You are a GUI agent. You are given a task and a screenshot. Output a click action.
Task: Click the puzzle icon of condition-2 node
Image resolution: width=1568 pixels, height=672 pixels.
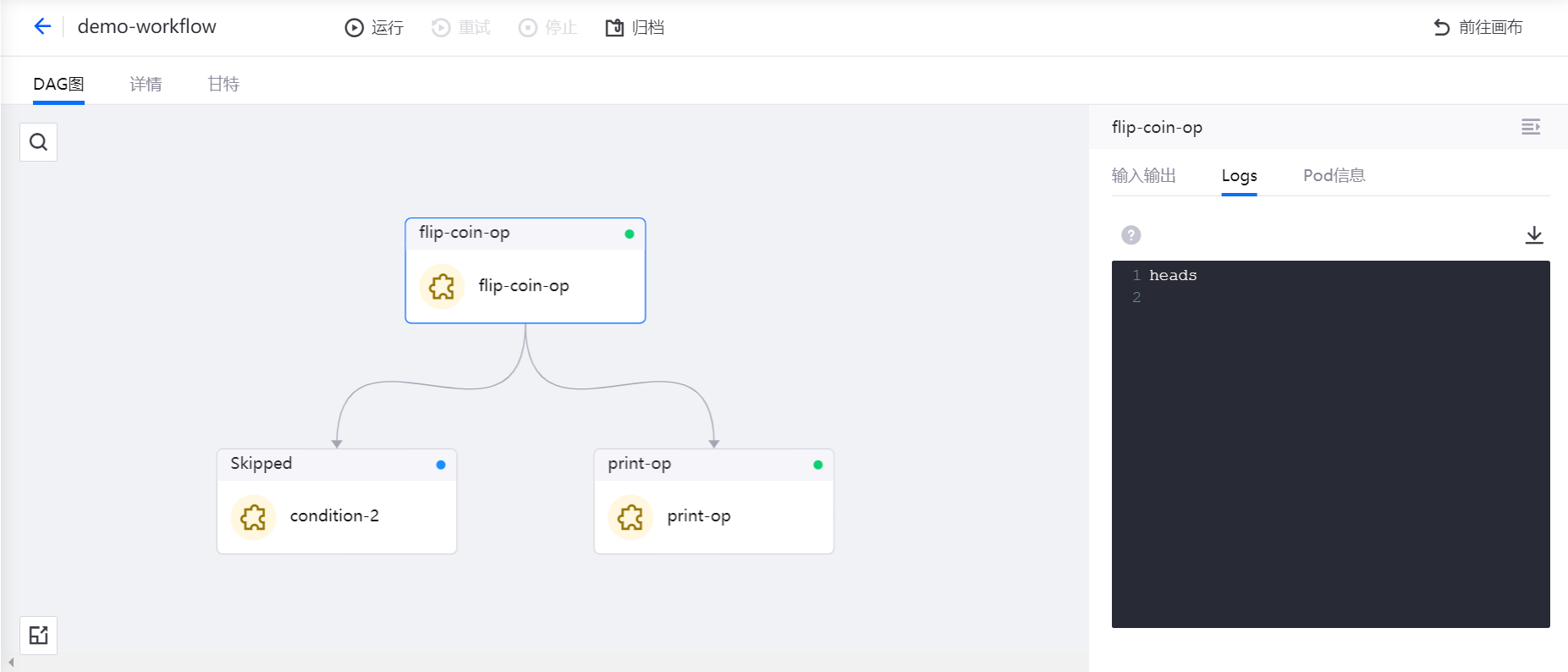pyautogui.click(x=253, y=517)
